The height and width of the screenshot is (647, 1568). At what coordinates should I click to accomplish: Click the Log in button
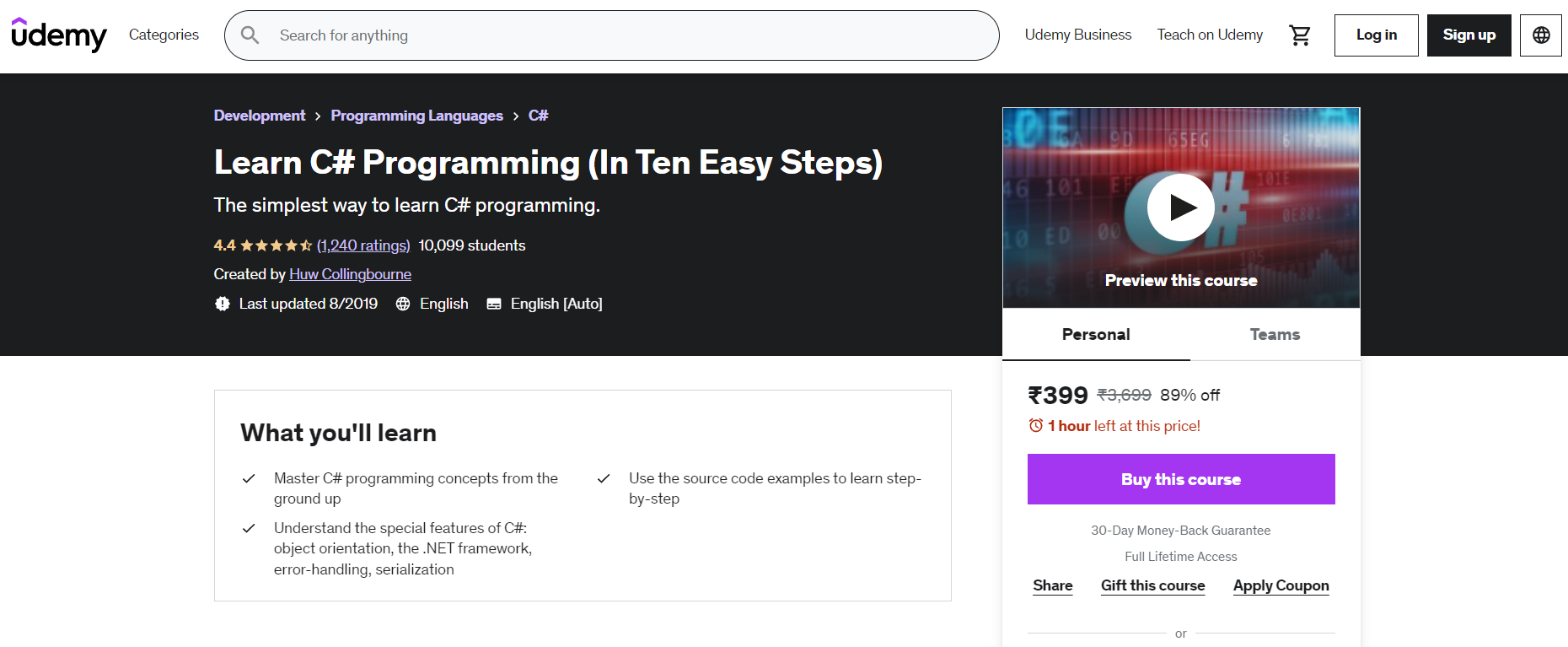1376,35
